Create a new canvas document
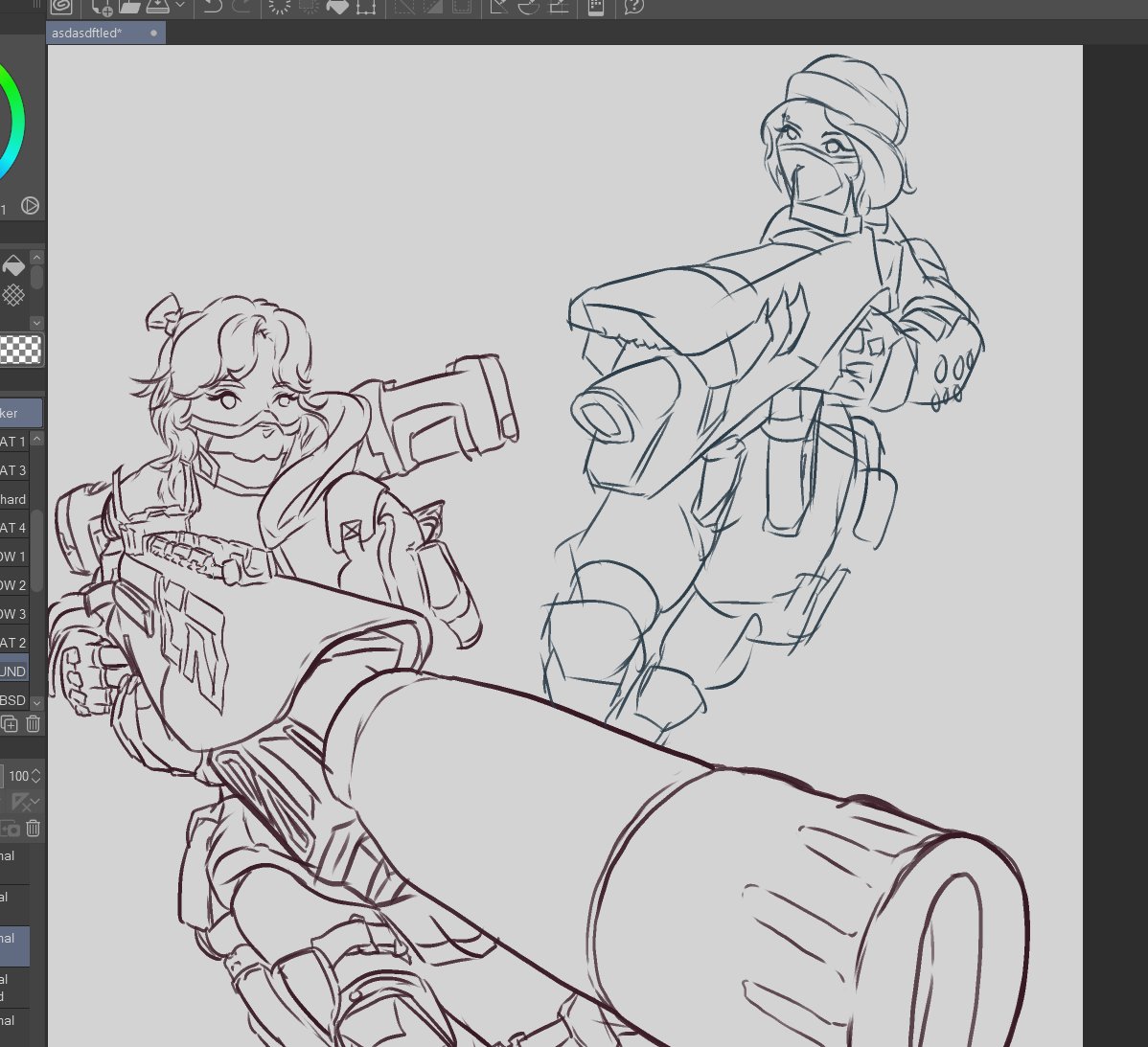 (102, 8)
